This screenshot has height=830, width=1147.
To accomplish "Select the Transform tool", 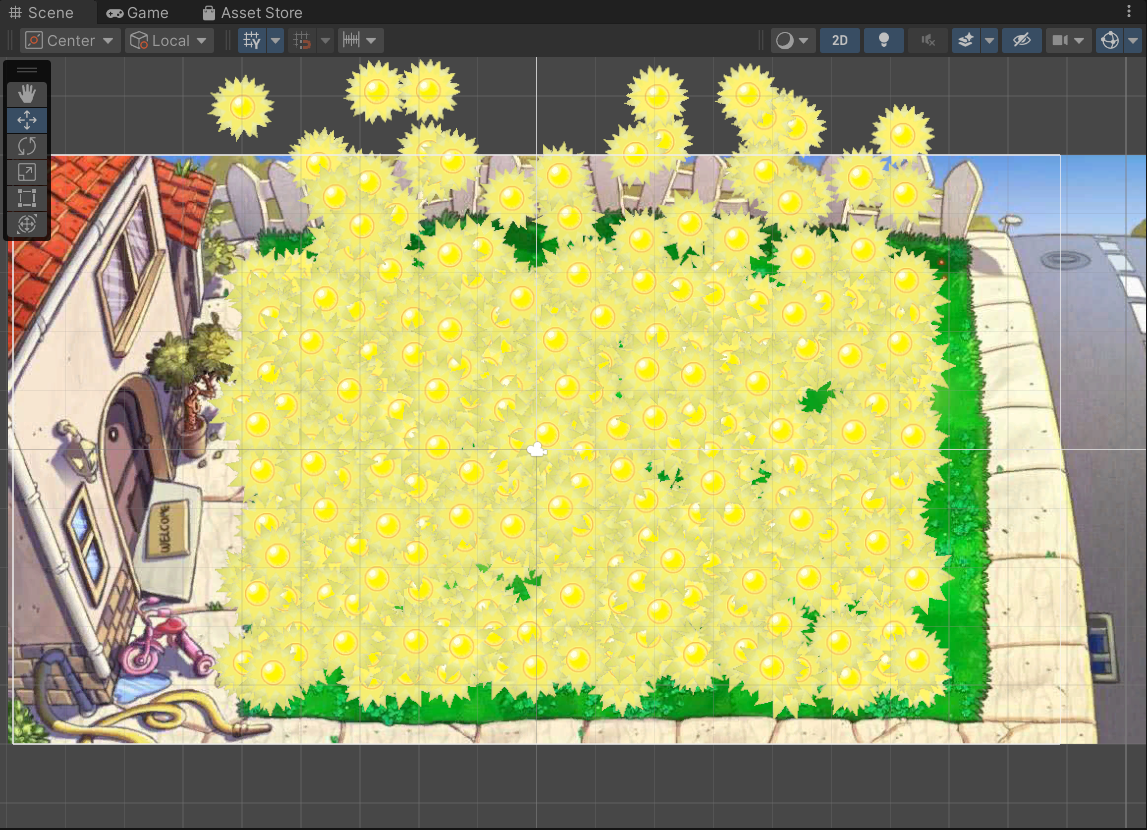I will pyautogui.click(x=27, y=224).
